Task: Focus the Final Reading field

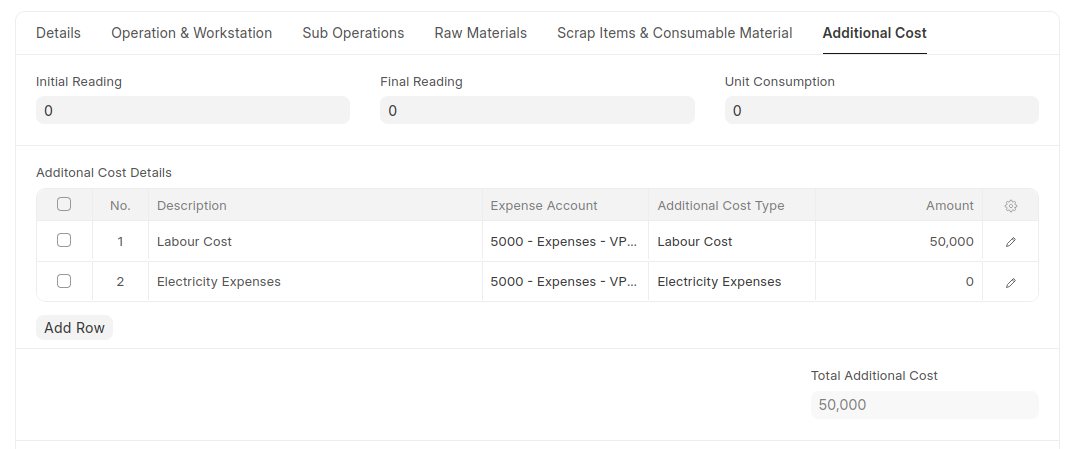Action: 536,111
